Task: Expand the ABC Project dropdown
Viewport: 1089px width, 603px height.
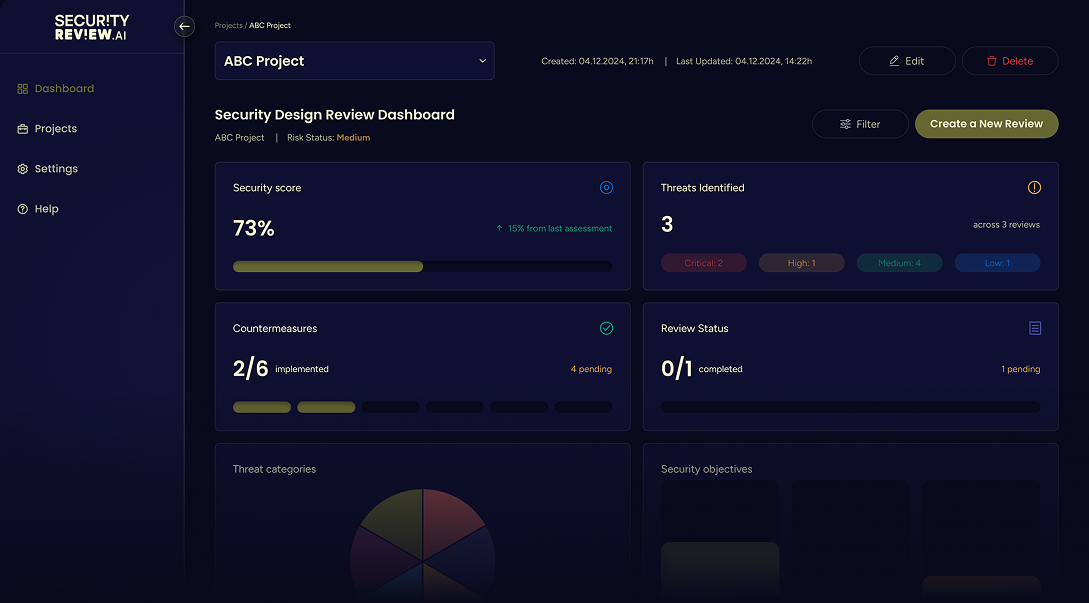Action: pos(354,60)
